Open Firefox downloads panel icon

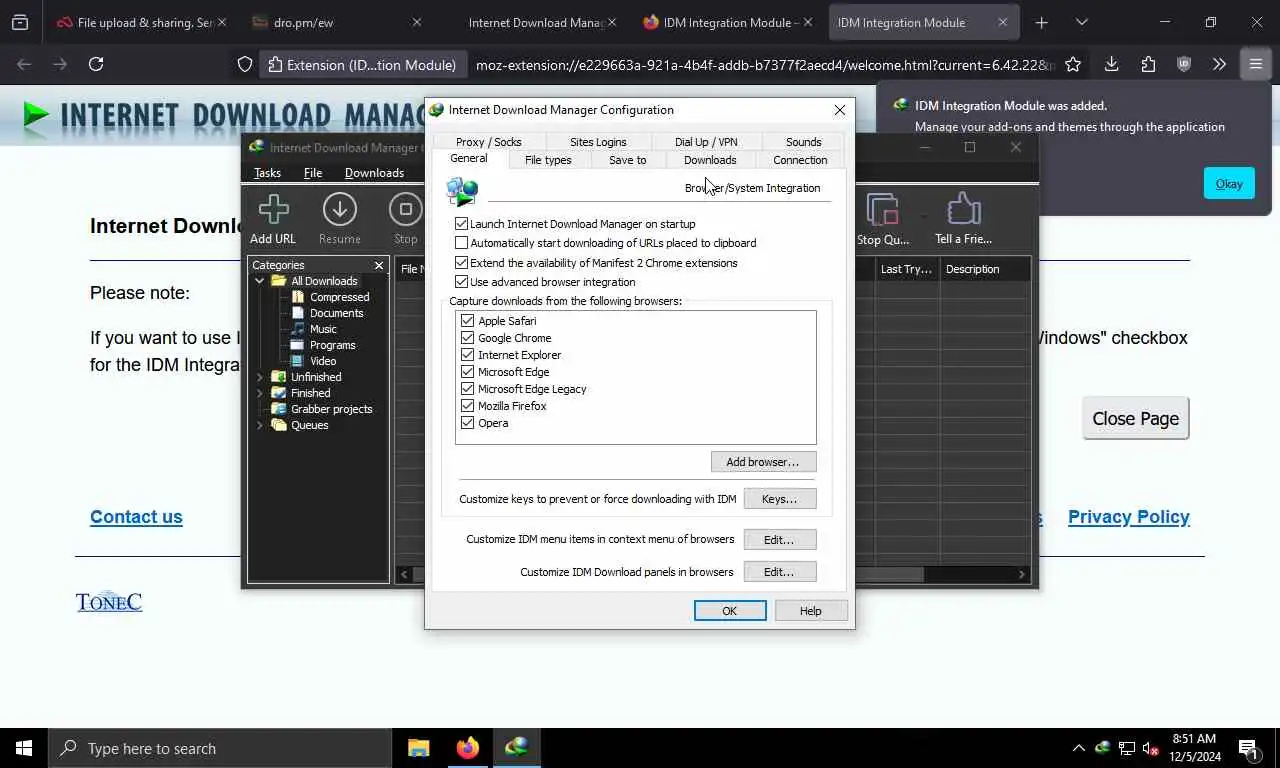click(1111, 64)
